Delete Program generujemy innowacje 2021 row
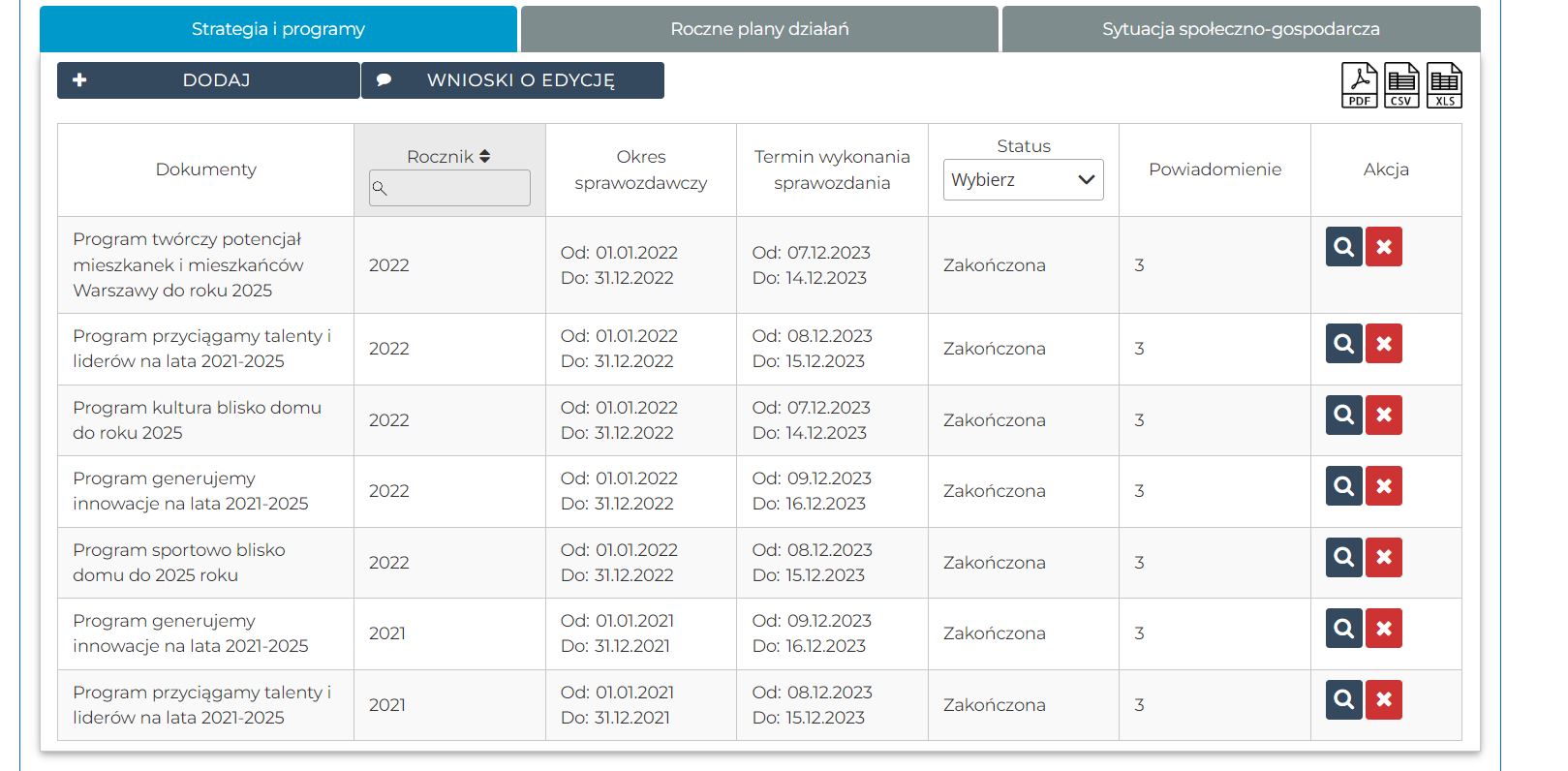 1384,629
